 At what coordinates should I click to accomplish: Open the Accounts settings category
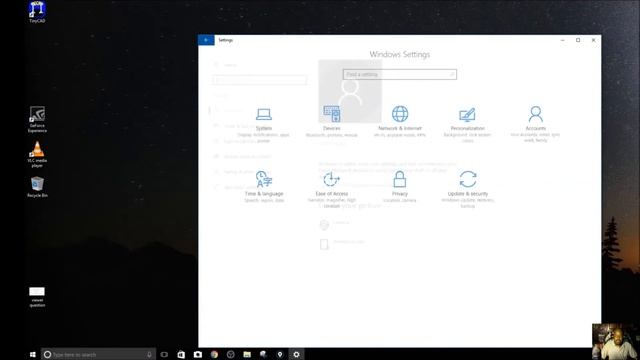pos(536,124)
